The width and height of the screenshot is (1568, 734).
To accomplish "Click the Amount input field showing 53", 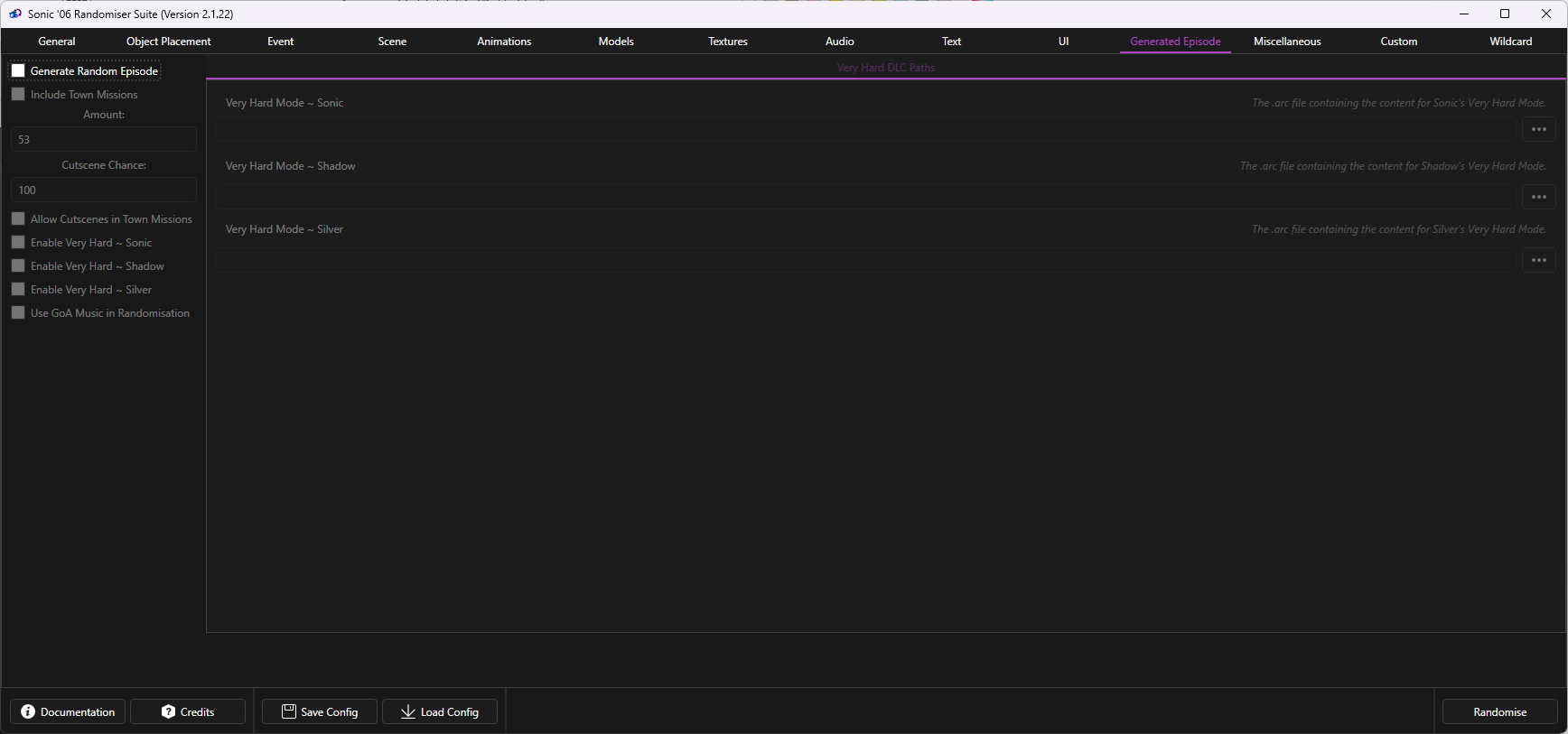I will (104, 139).
